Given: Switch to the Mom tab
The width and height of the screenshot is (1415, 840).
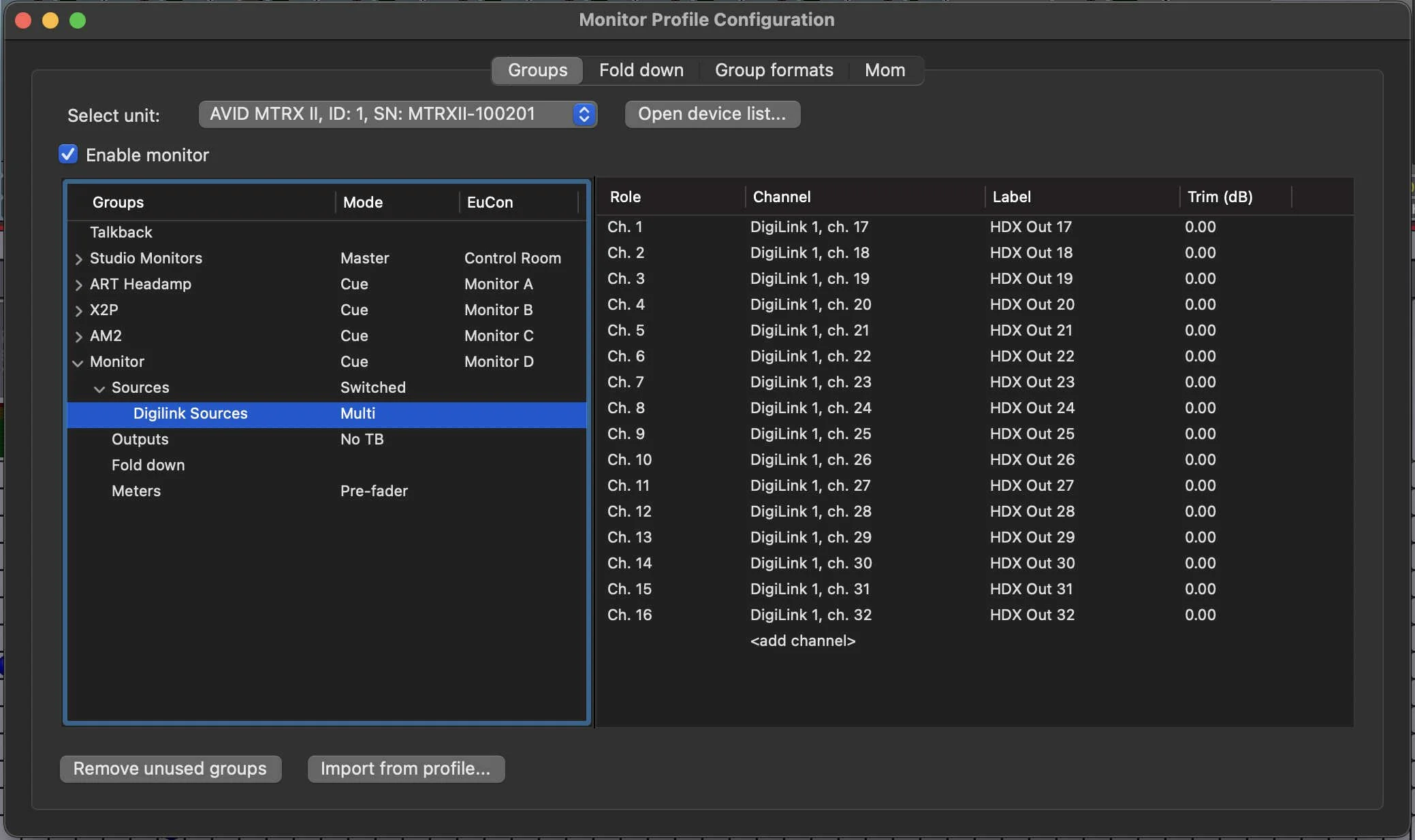Looking at the screenshot, I should (x=885, y=70).
